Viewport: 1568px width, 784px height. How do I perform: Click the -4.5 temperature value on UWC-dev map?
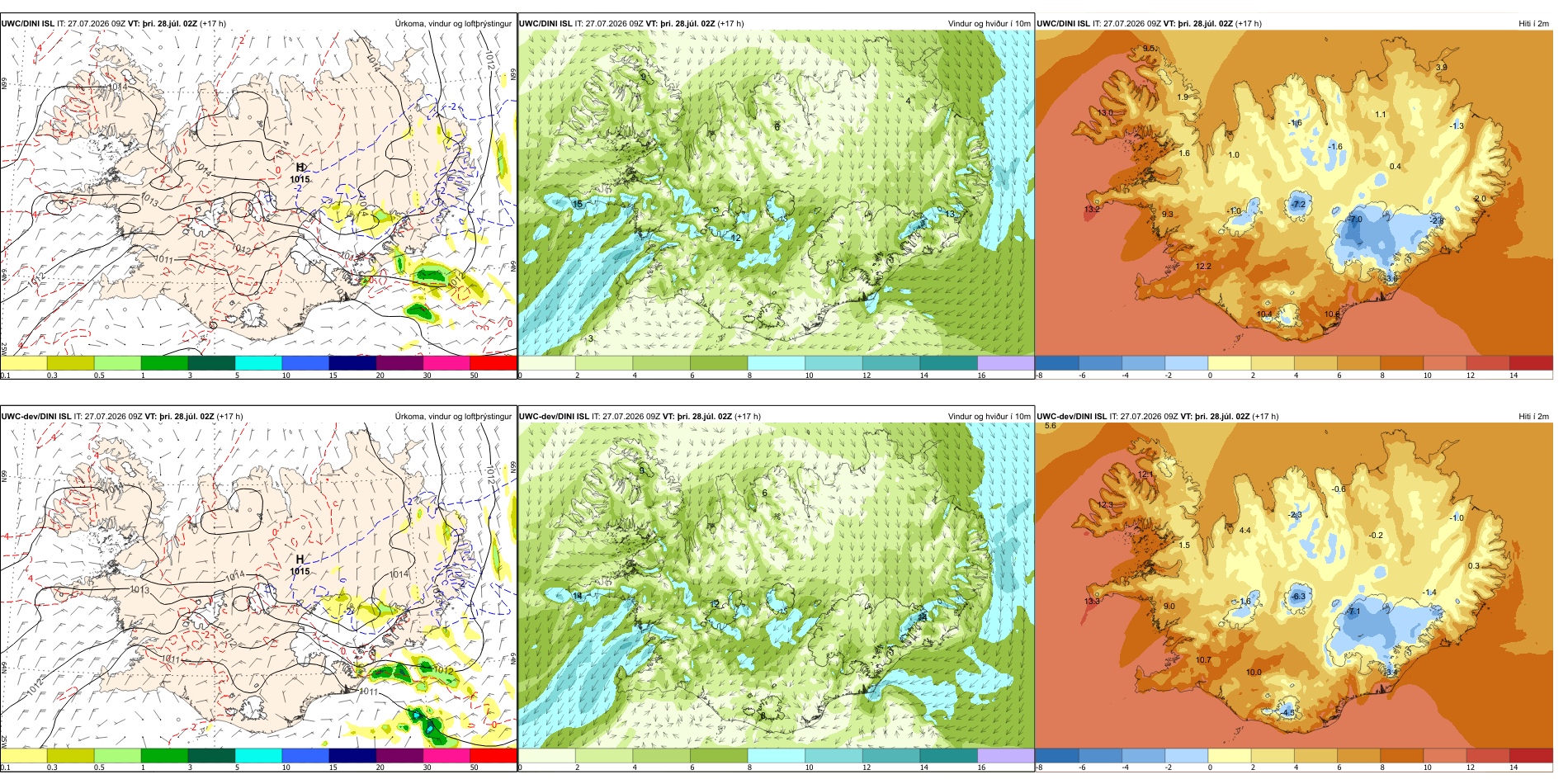[x=1287, y=711]
